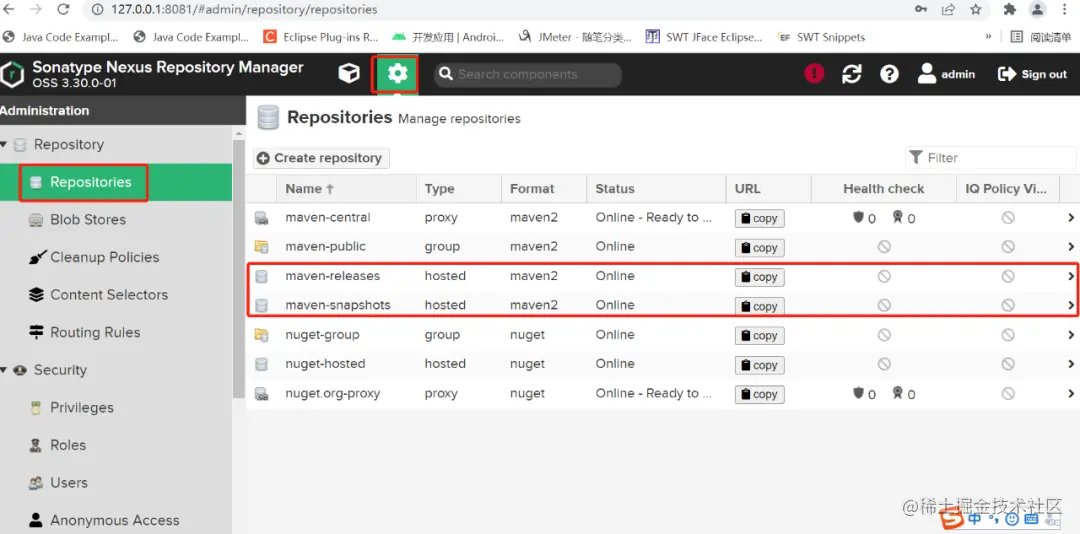Sign out of Nexus
The image size is (1080, 534).
point(1032,74)
